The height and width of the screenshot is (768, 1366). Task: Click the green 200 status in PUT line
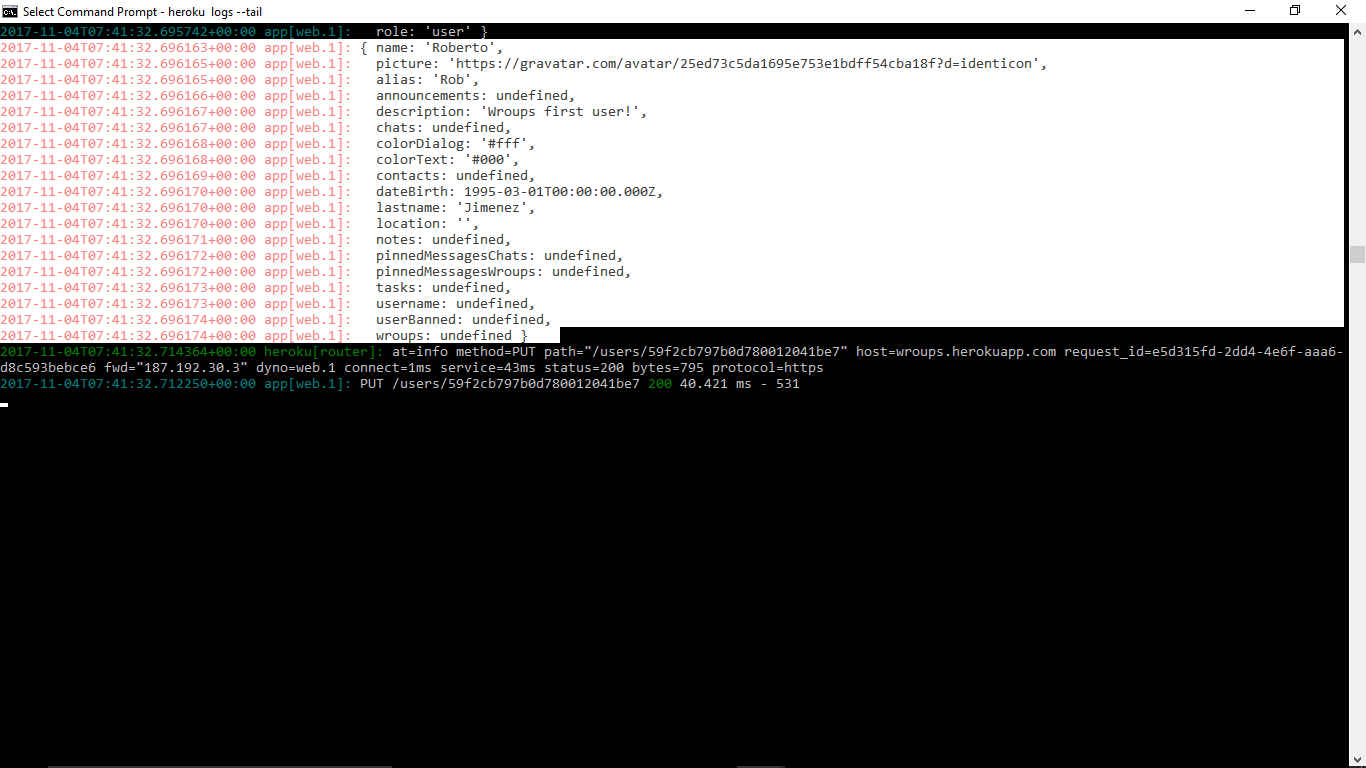(659, 384)
